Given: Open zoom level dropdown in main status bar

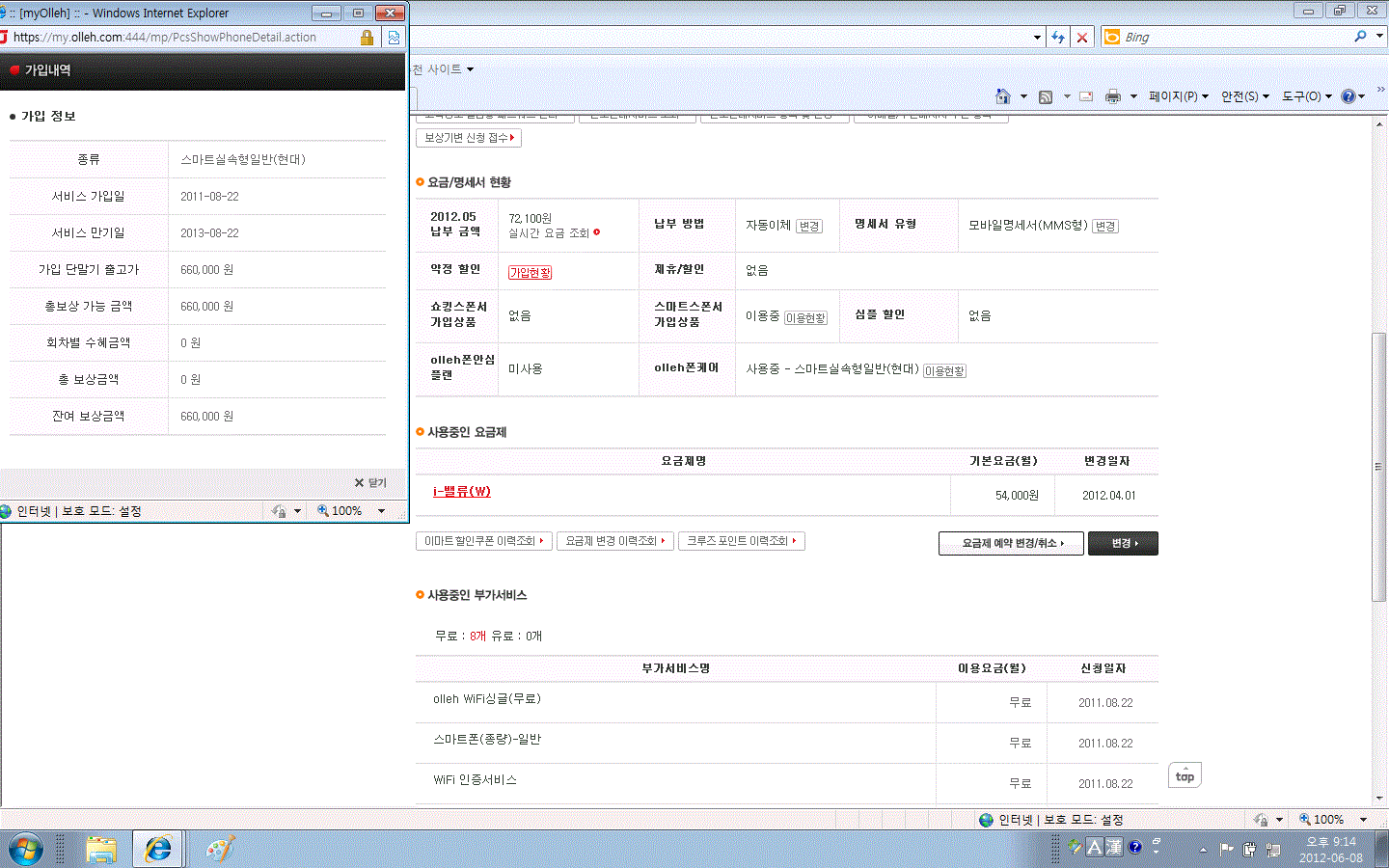Looking at the screenshot, I should (1363, 820).
